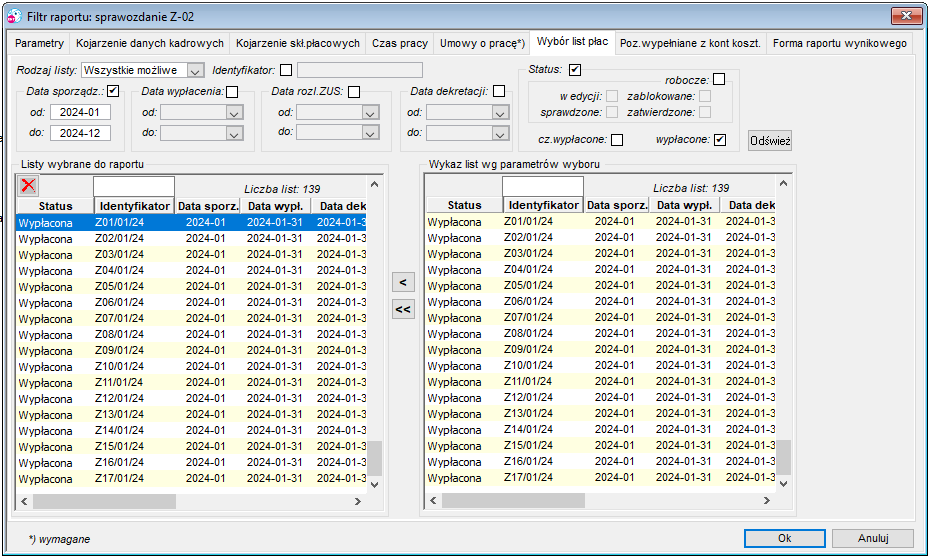Select Z17/01/24 row in left selected list
Screen dimensions: 929x557
[x=191, y=478]
